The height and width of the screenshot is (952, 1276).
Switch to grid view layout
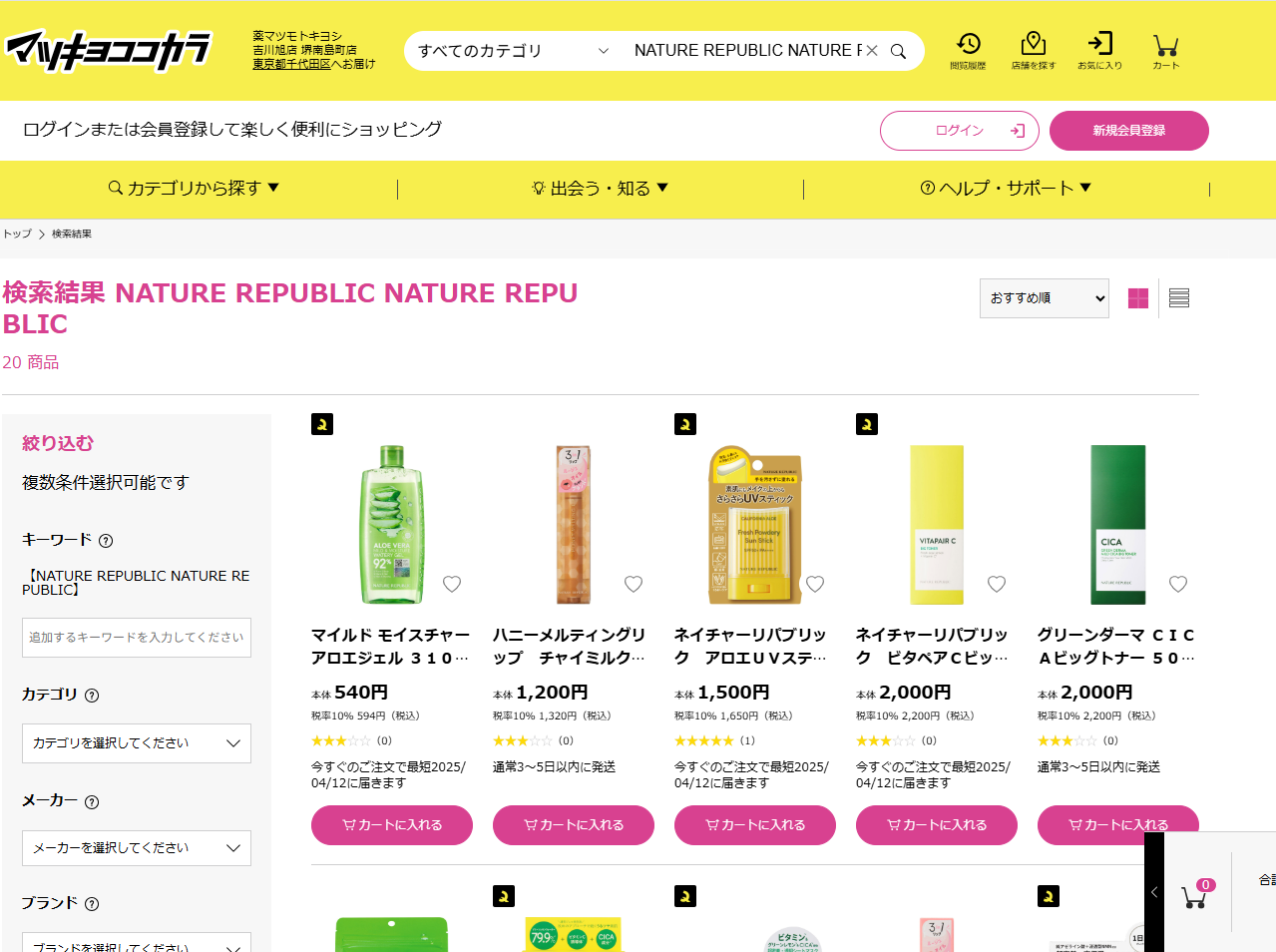(1138, 298)
